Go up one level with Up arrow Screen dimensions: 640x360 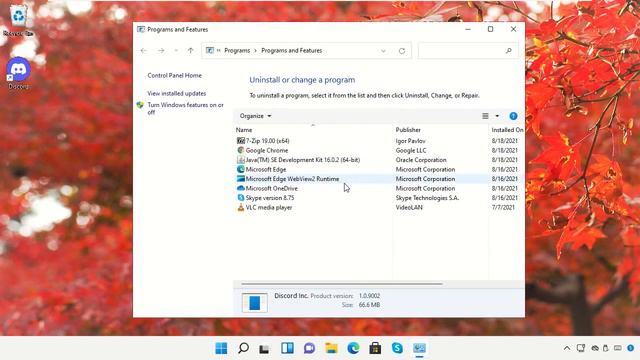pos(191,51)
